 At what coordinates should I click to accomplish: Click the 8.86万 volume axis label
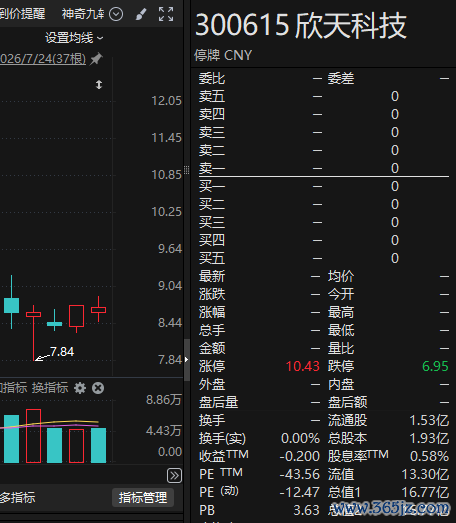coord(163,400)
